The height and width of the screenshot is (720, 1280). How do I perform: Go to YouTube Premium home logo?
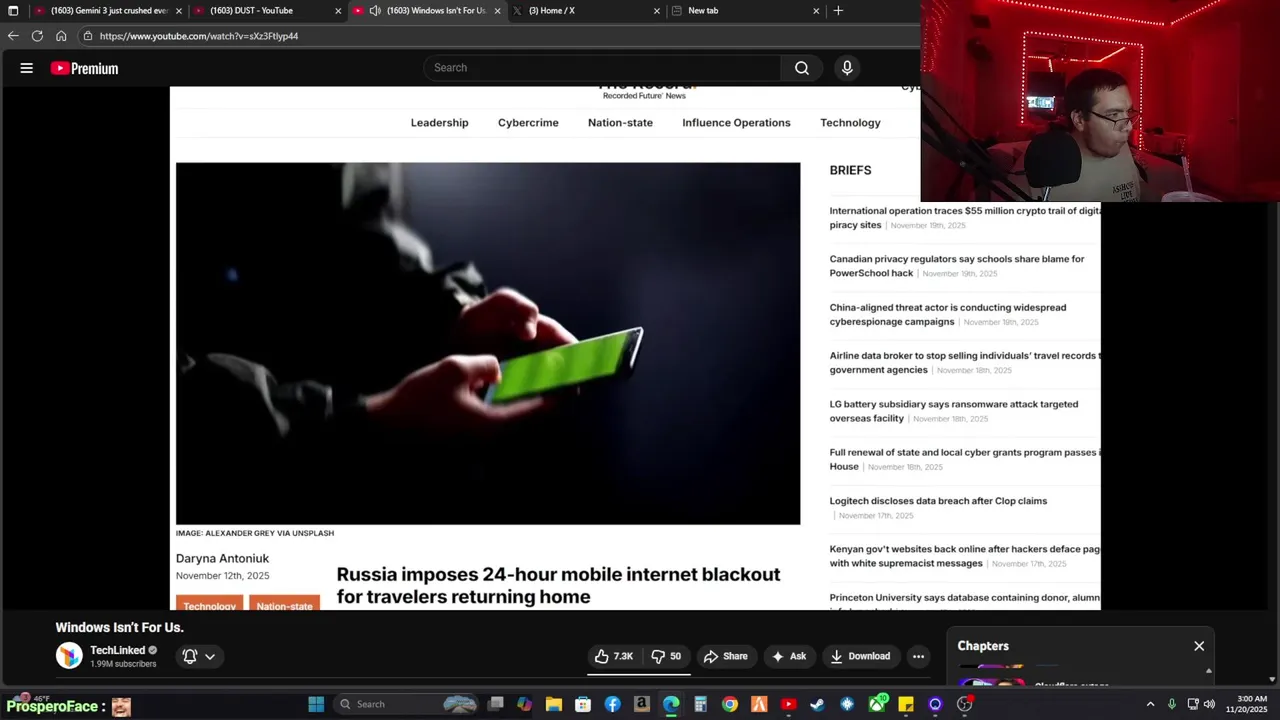(x=85, y=68)
